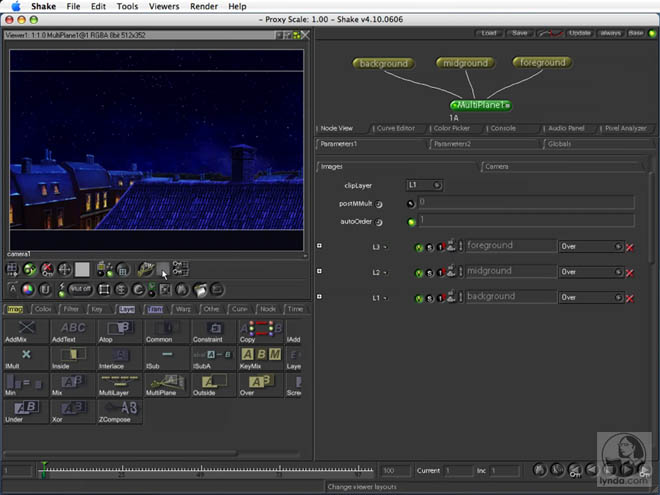Add an Interlace node

coord(120,358)
